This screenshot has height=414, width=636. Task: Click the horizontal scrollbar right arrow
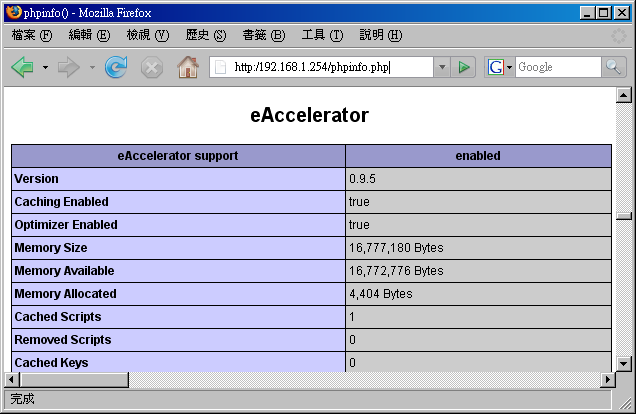[x=607, y=380]
